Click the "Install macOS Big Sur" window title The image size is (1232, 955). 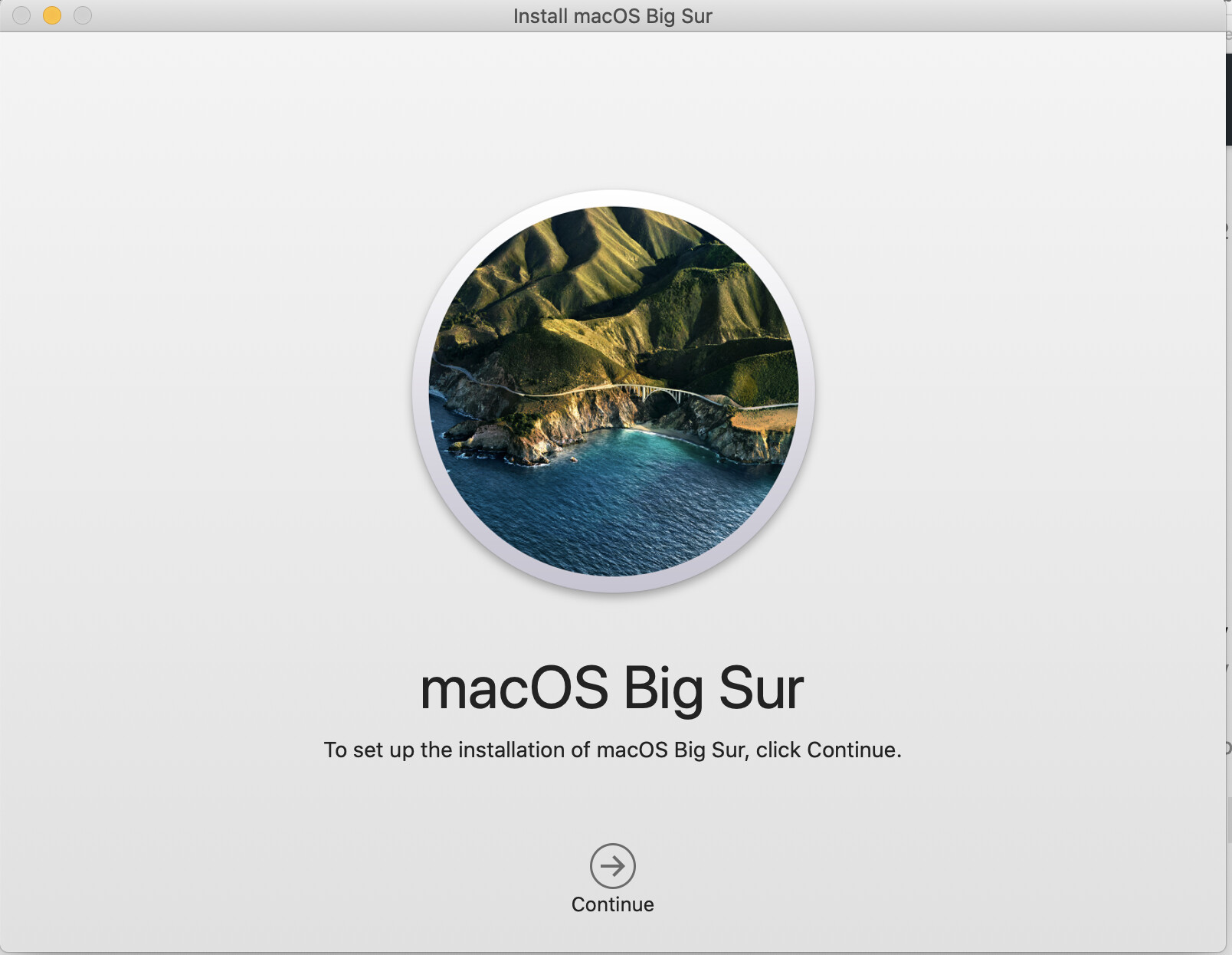pos(612,16)
